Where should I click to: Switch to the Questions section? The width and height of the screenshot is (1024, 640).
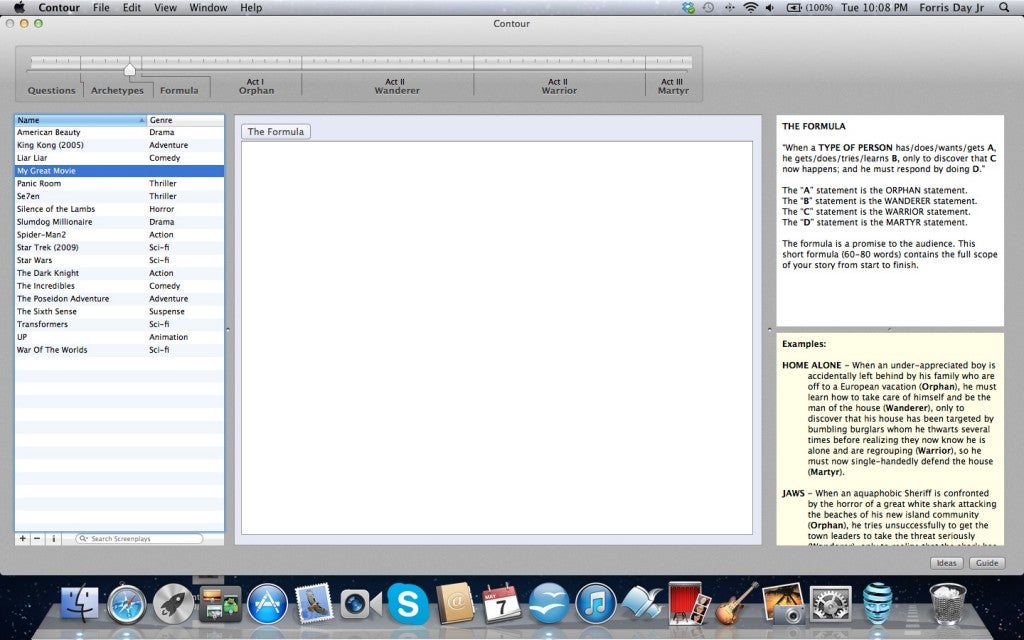click(x=52, y=90)
